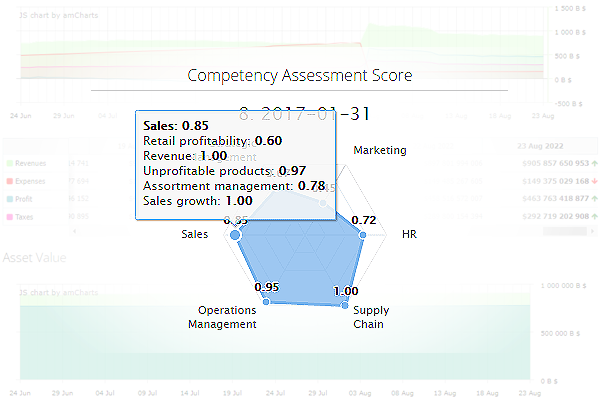Click the green up arrow beside Revenues value
The width and height of the screenshot is (600, 400).
594,163
